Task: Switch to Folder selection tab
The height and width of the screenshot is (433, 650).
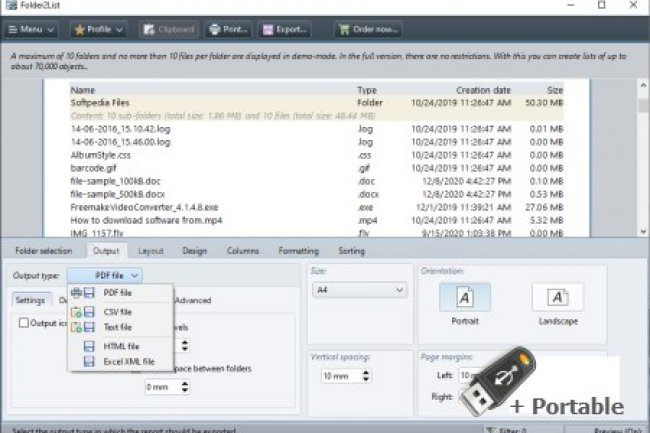Action: pos(44,251)
